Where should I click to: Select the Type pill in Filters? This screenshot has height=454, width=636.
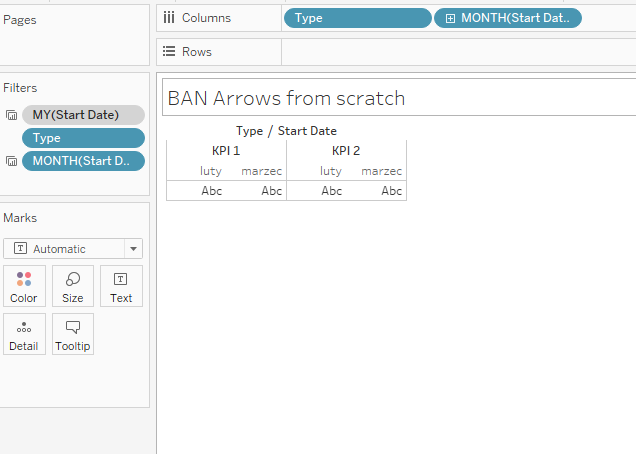[x=83, y=138]
